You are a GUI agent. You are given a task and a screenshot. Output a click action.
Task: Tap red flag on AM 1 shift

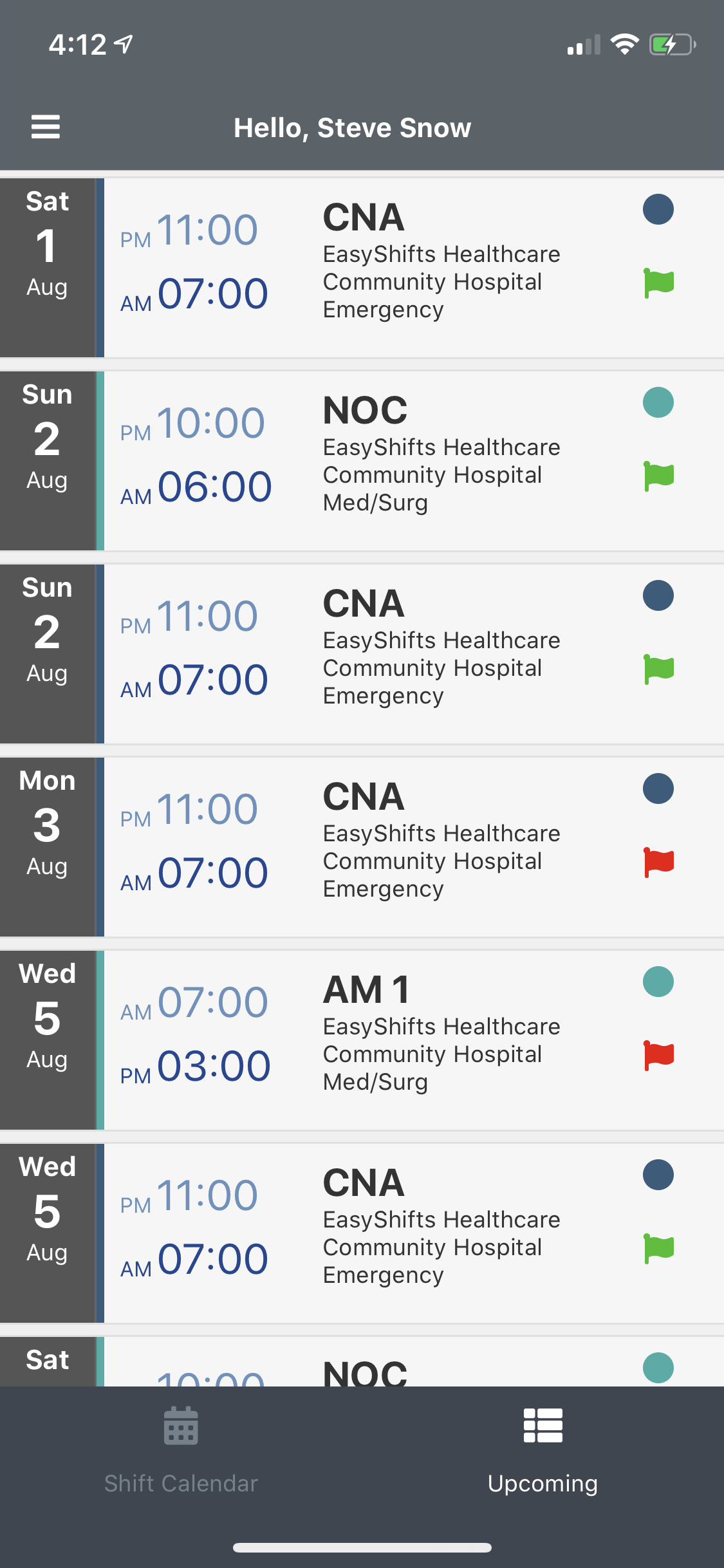[x=658, y=1056]
